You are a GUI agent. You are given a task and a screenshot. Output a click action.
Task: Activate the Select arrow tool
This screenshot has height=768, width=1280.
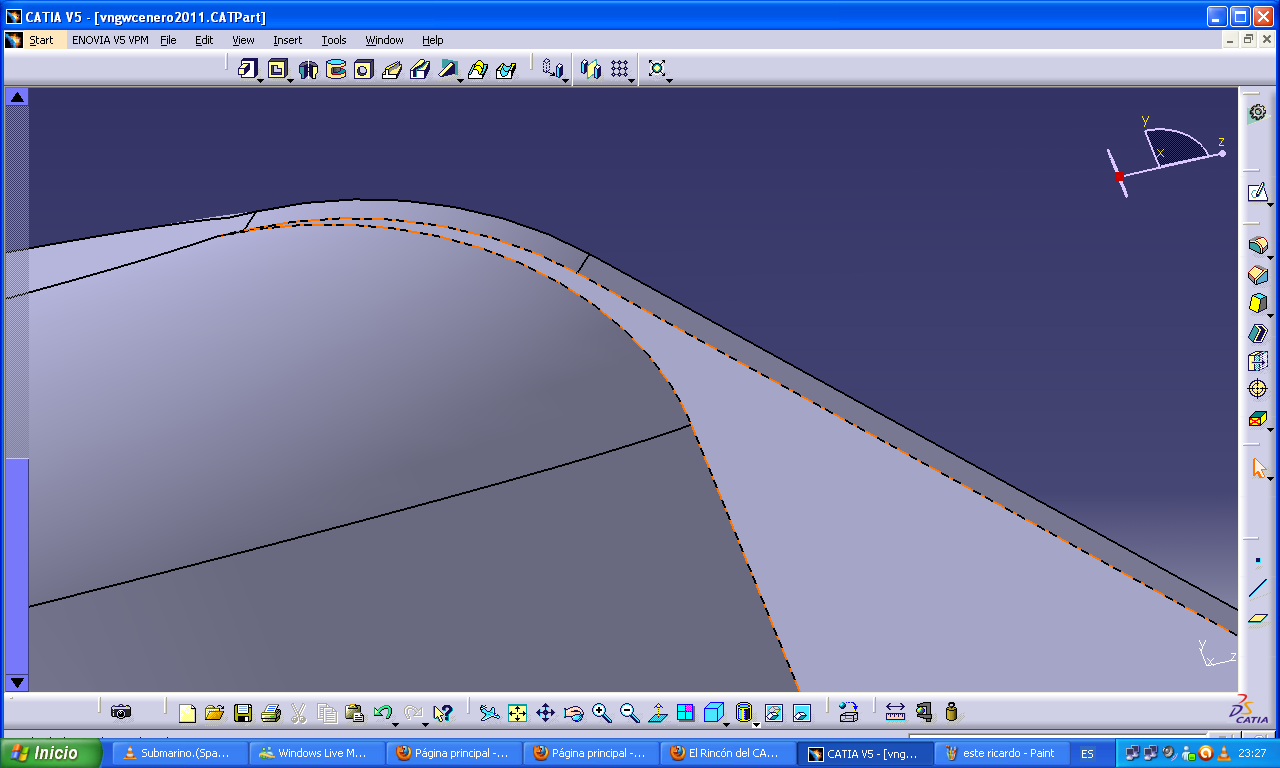coord(1259,468)
